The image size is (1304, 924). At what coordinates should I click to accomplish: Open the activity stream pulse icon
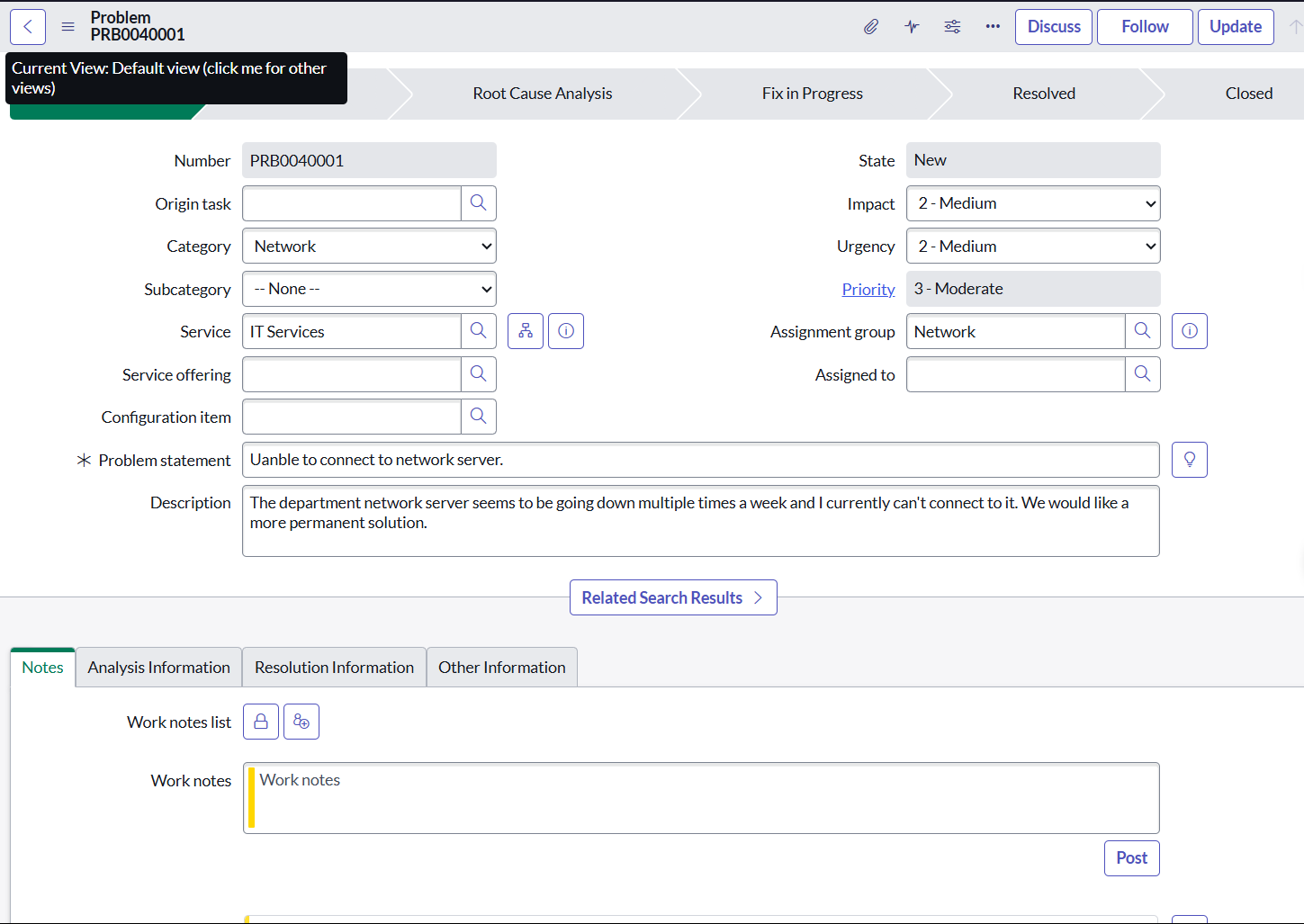click(912, 27)
